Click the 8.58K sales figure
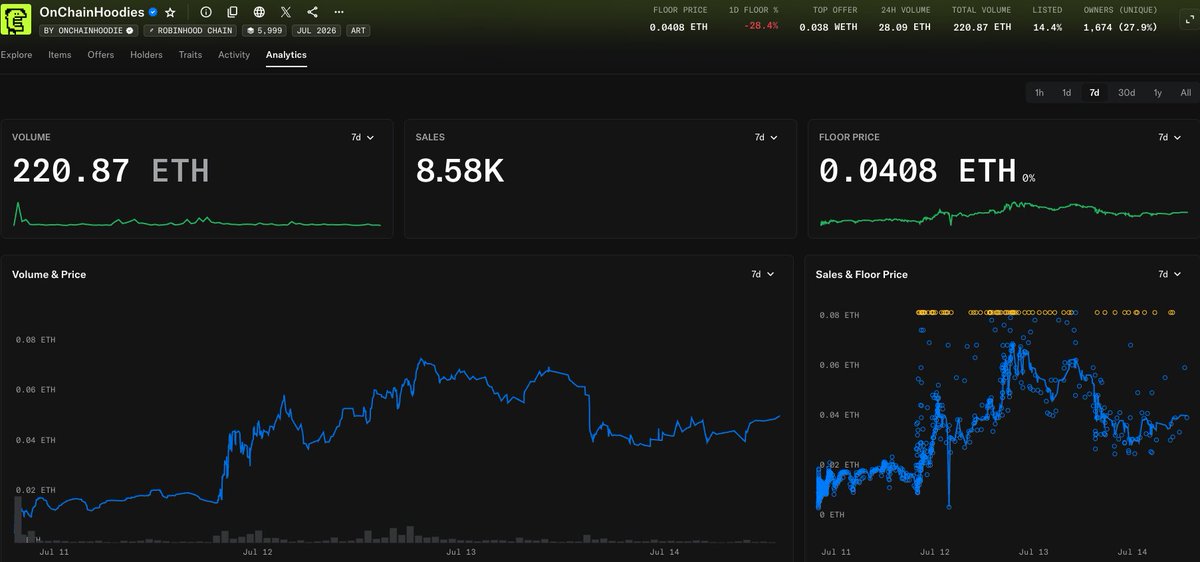 (460, 172)
